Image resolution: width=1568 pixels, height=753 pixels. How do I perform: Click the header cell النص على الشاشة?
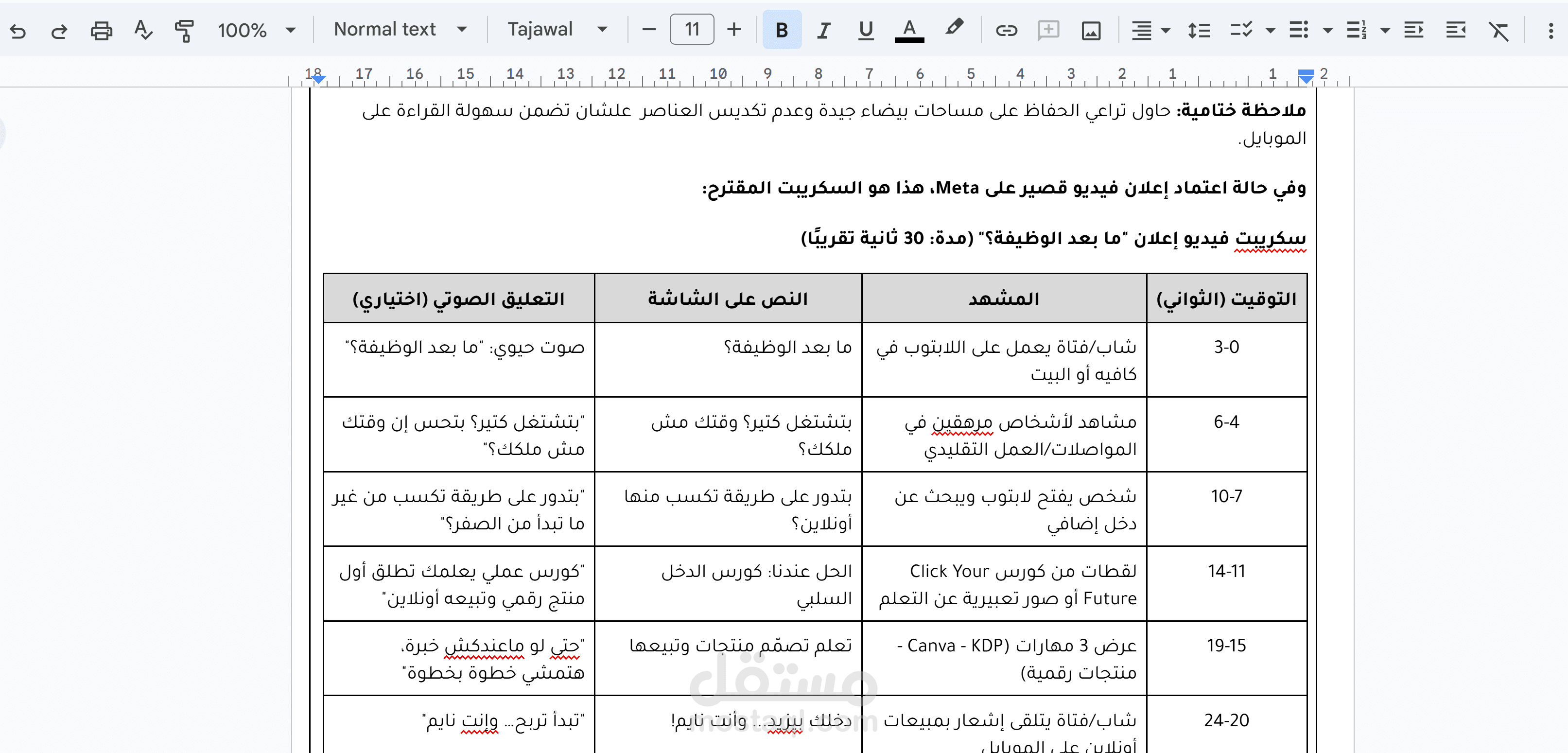pos(728,298)
